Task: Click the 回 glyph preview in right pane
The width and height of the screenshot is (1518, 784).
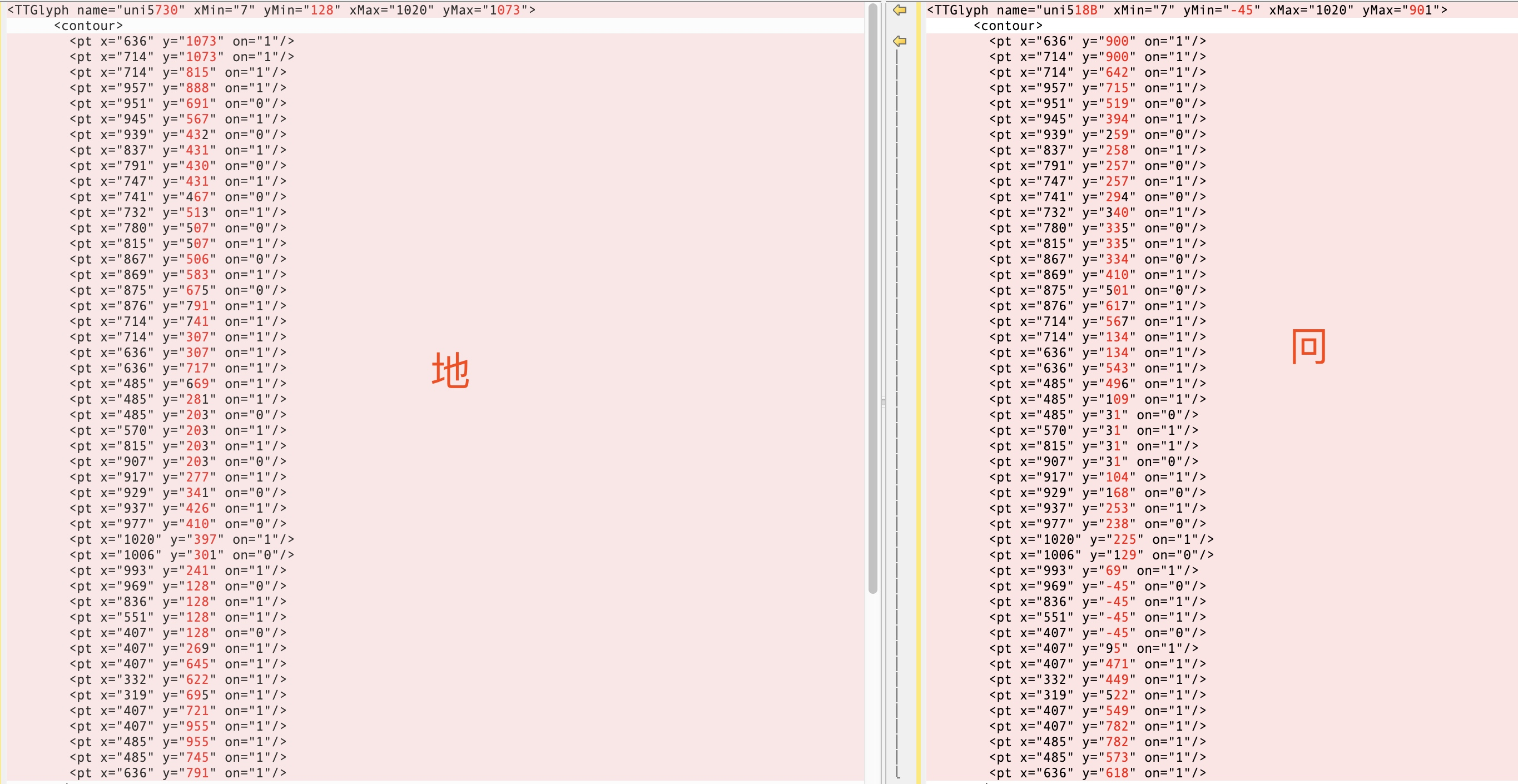Action: (1309, 346)
